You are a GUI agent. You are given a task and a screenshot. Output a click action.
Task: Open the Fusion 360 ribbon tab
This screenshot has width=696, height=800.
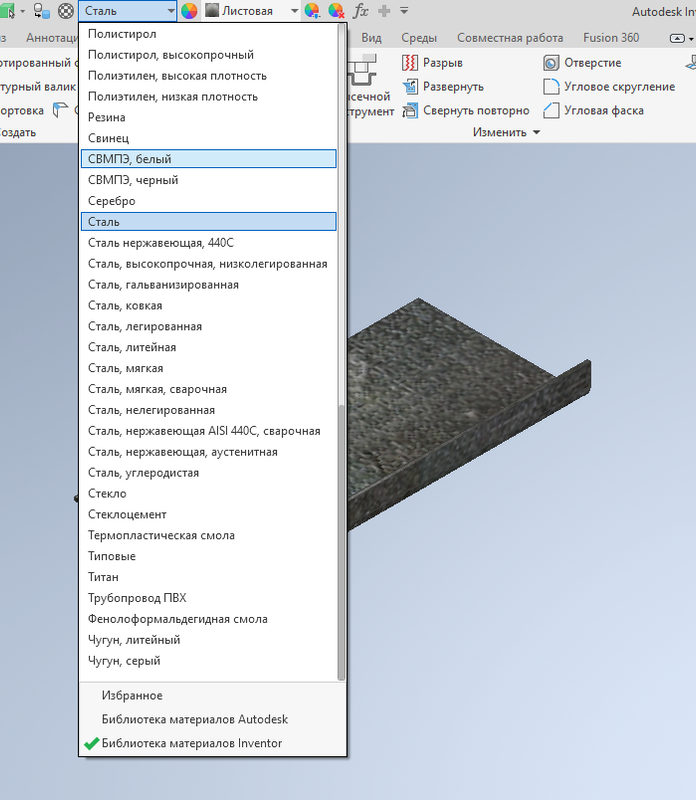click(611, 38)
